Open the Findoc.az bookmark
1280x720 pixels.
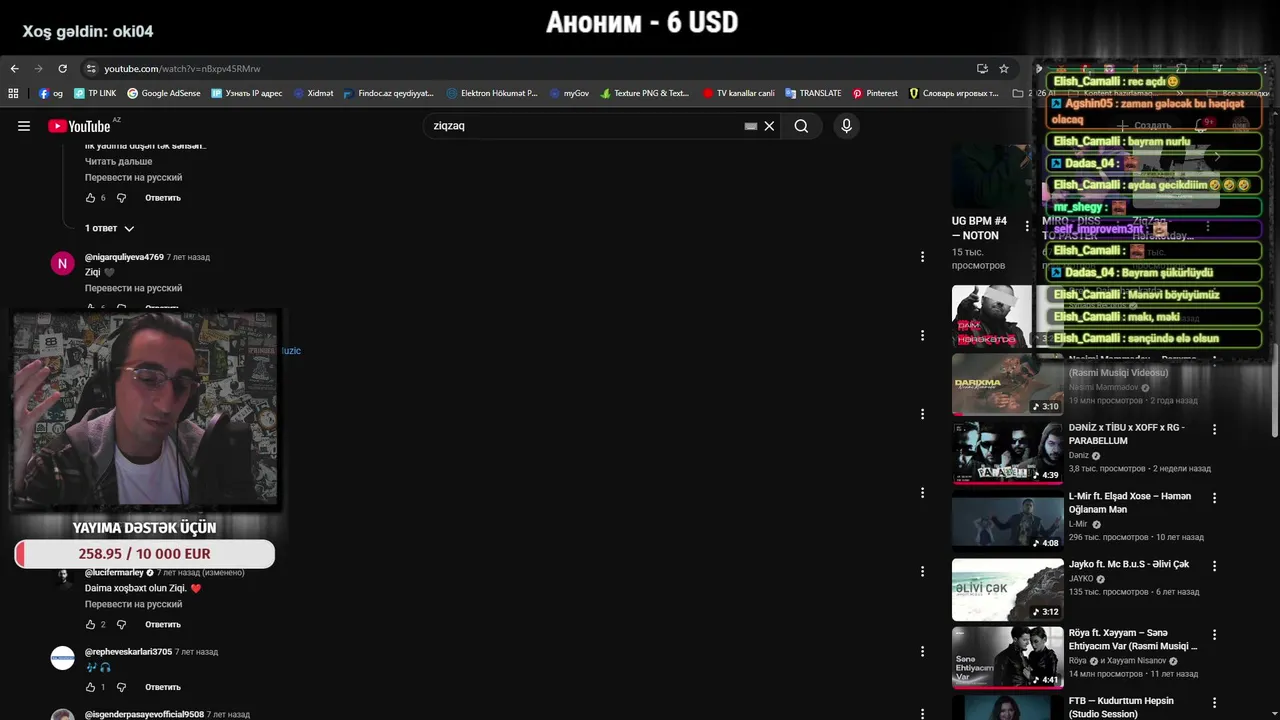click(x=389, y=93)
